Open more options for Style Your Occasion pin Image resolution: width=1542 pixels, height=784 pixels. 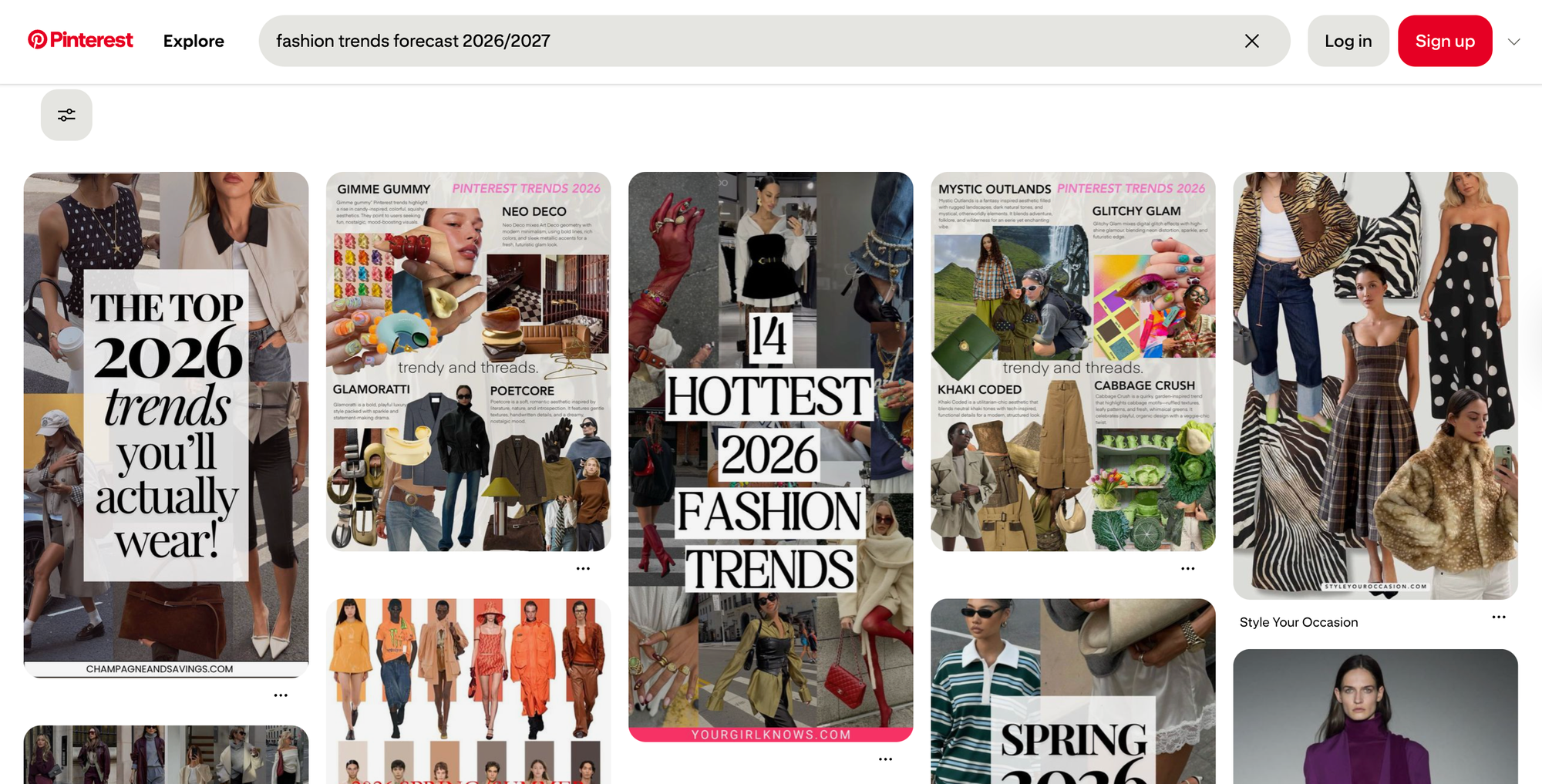tap(1498, 617)
